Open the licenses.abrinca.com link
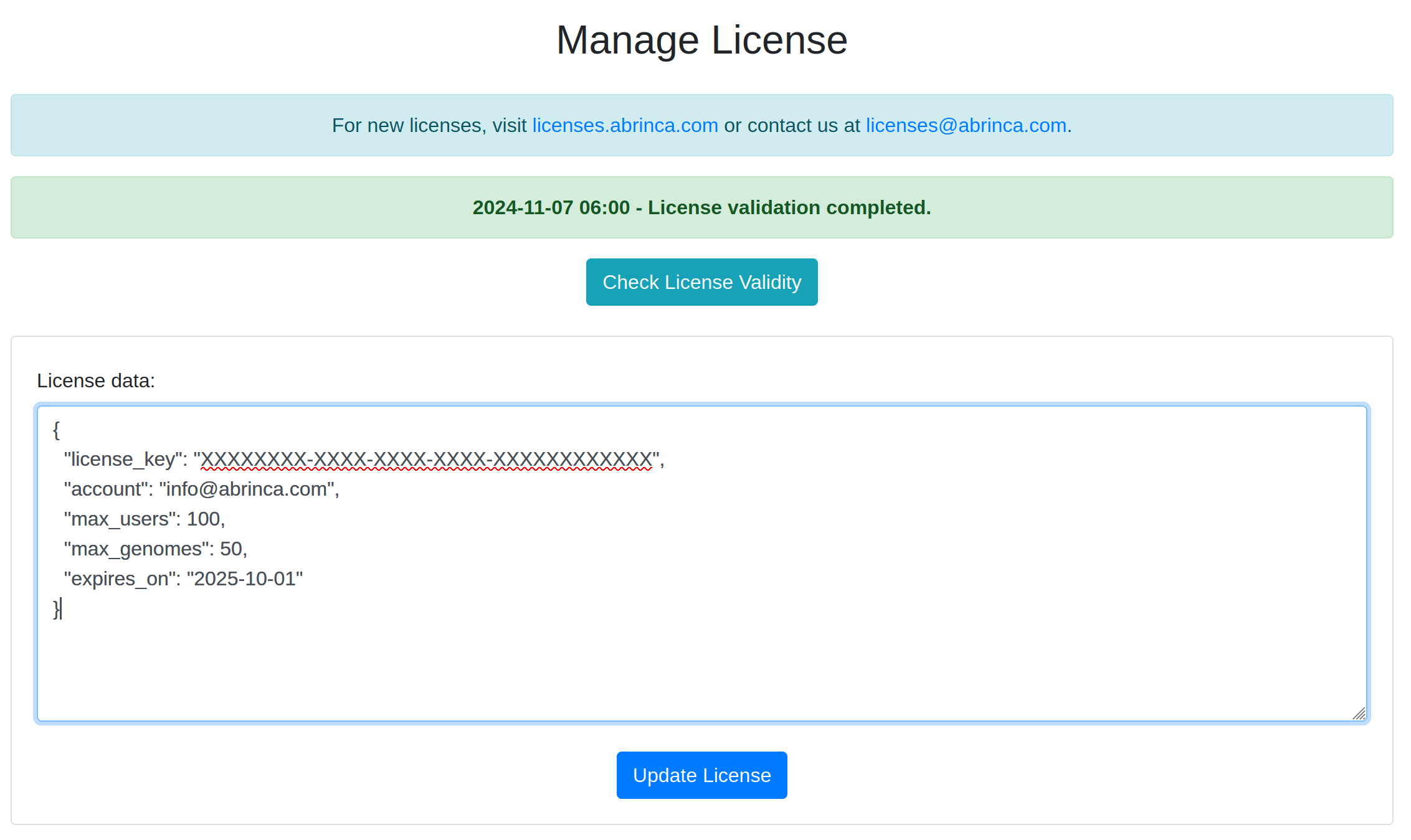 tap(625, 125)
